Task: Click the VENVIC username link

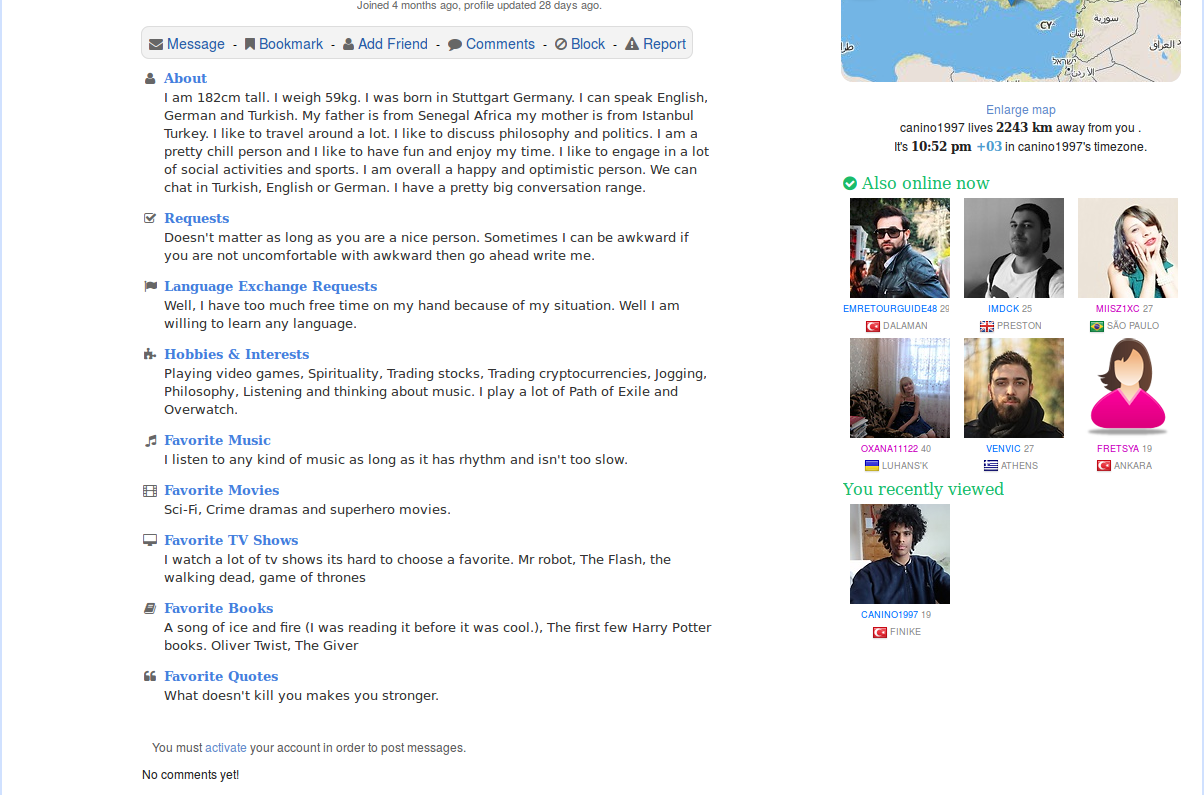Action: [x=1003, y=449]
